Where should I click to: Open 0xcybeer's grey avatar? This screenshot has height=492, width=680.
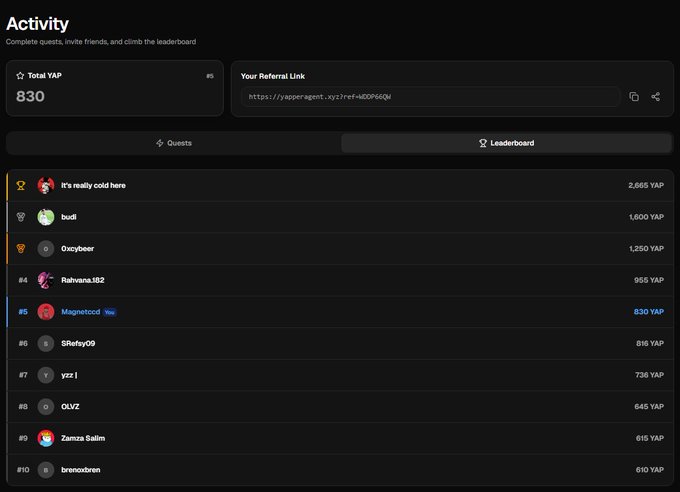[x=46, y=249]
